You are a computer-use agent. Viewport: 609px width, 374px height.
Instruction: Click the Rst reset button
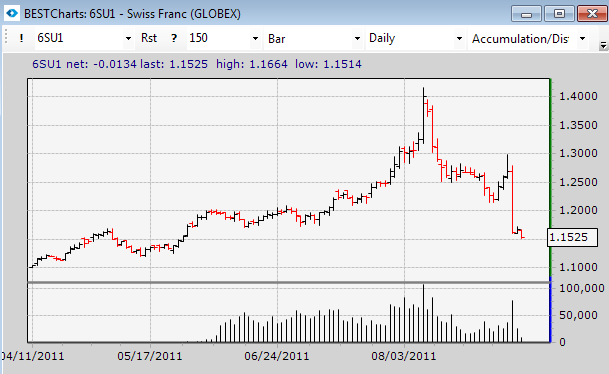point(149,38)
